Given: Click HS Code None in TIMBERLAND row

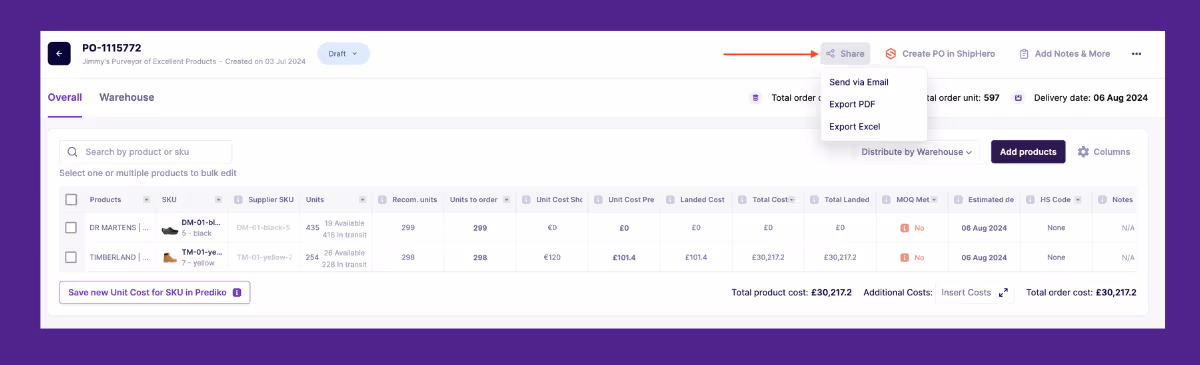Looking at the screenshot, I should point(1056,257).
